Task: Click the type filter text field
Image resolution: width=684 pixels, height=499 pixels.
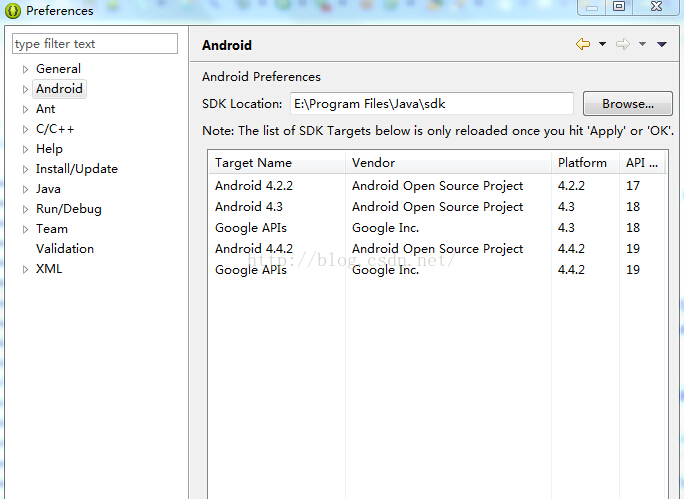Action: pyautogui.click(x=95, y=44)
